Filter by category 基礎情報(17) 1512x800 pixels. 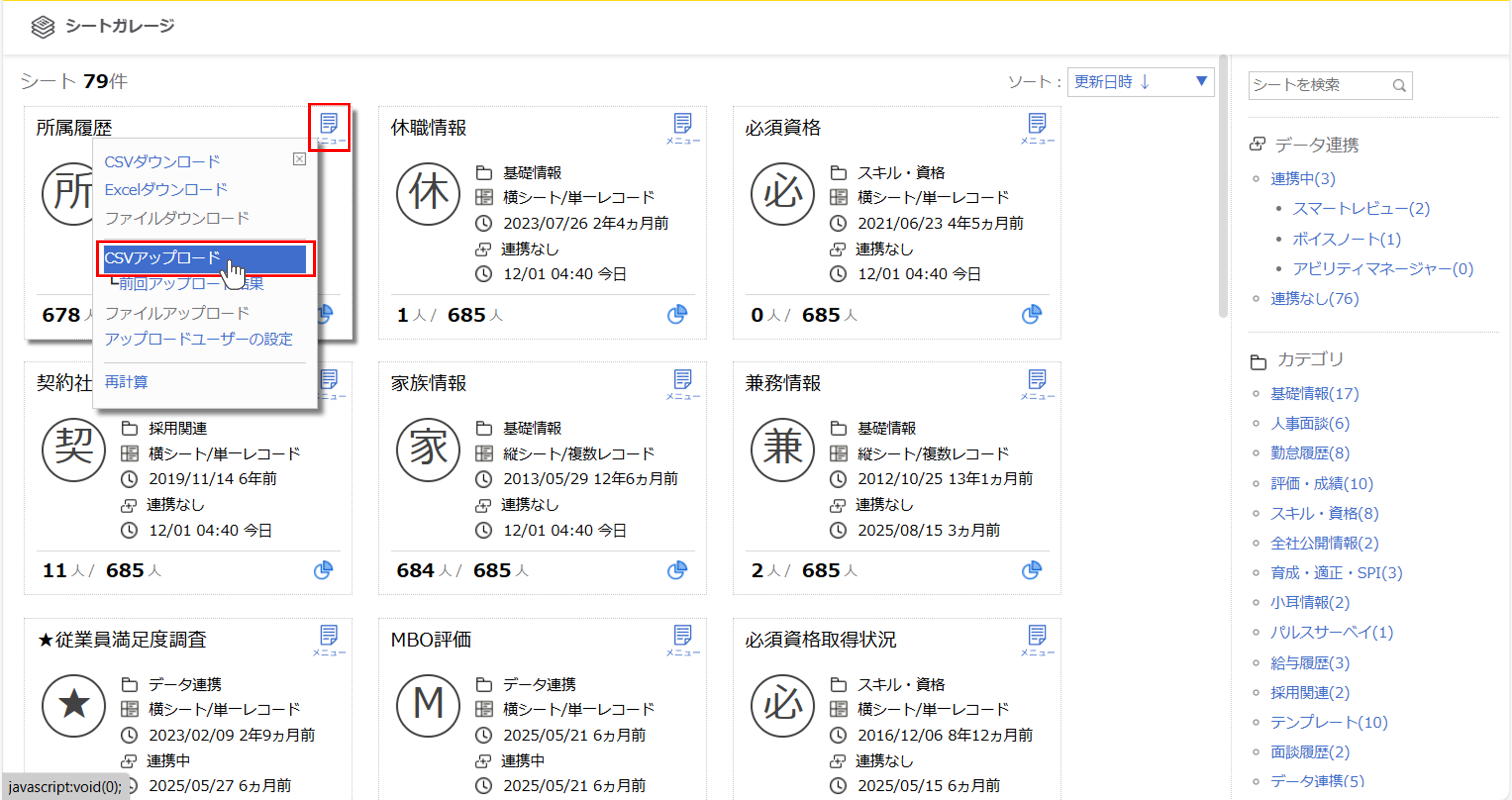[x=1314, y=394]
